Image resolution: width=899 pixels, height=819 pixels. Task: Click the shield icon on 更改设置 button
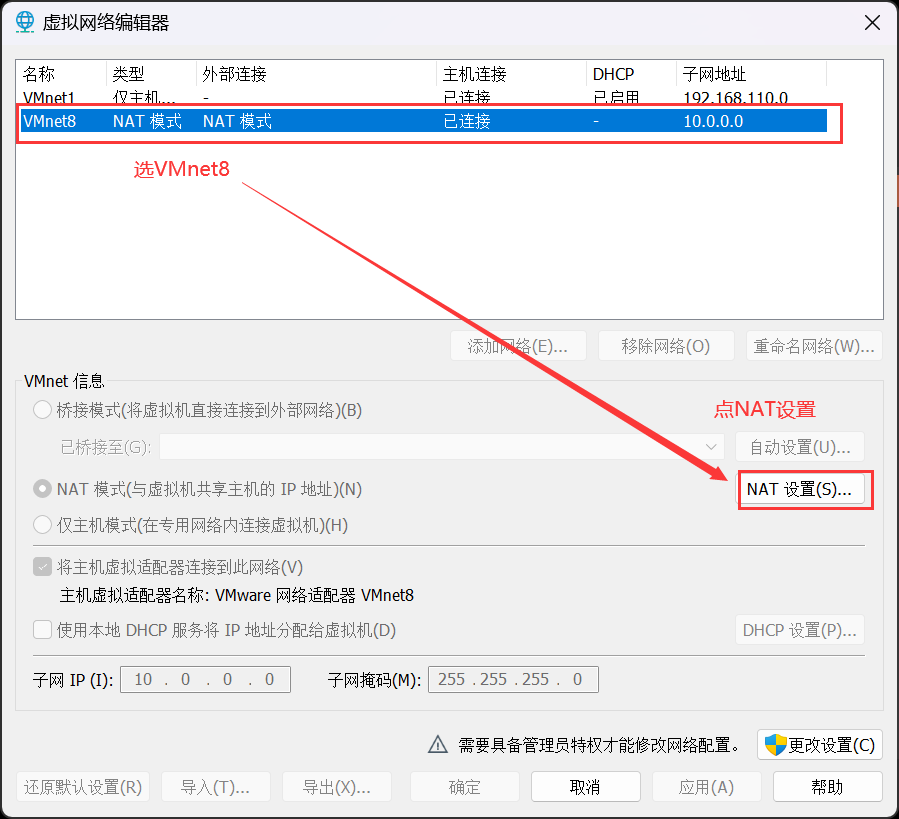(x=775, y=744)
